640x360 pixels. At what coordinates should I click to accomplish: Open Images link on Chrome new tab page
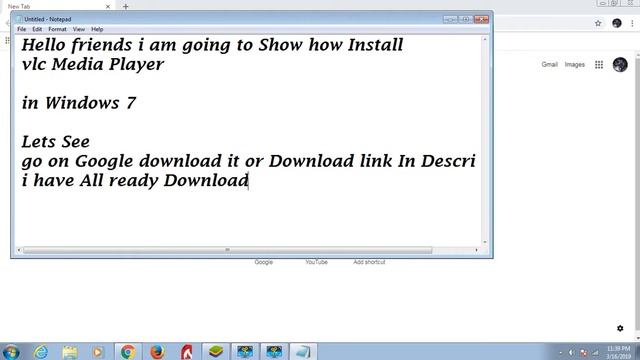point(575,64)
